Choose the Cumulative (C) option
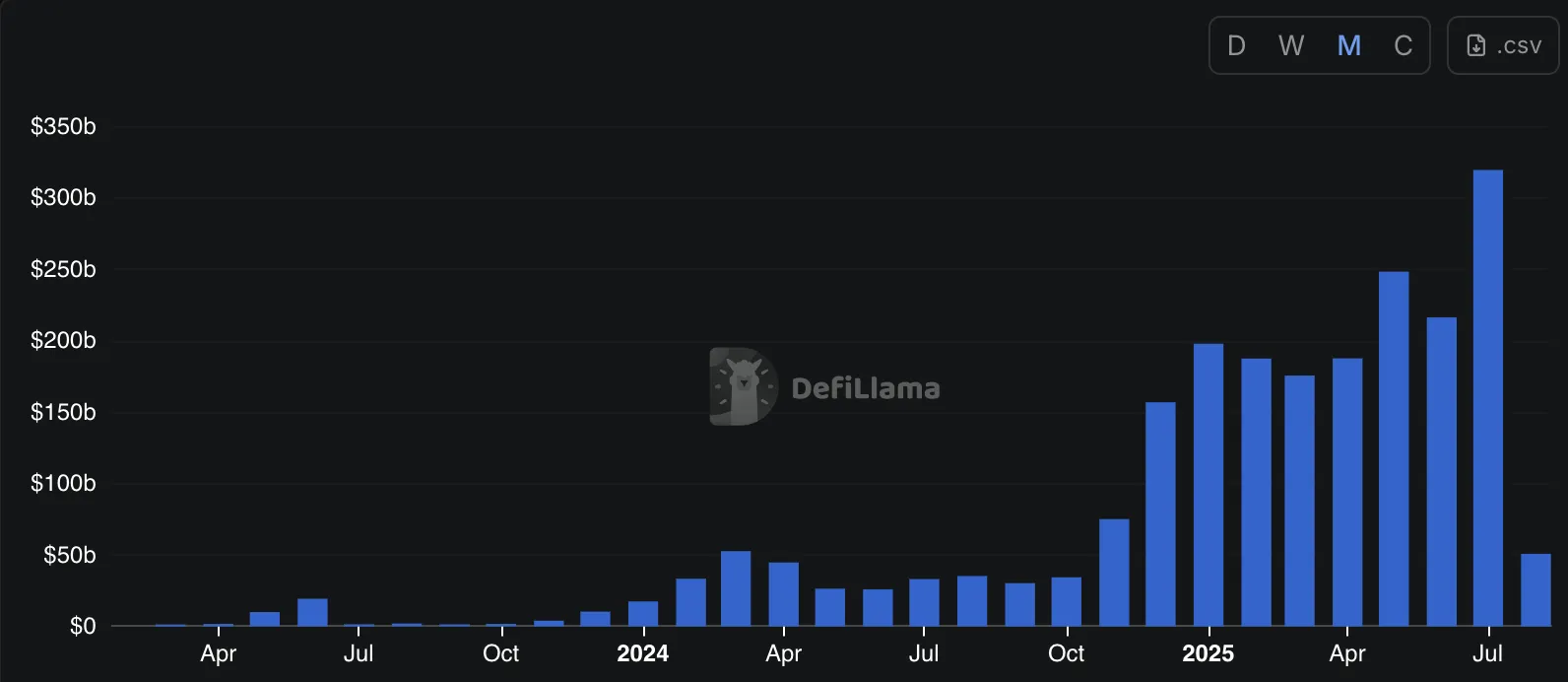Screen dimensions: 1568x682 [x=1404, y=45]
